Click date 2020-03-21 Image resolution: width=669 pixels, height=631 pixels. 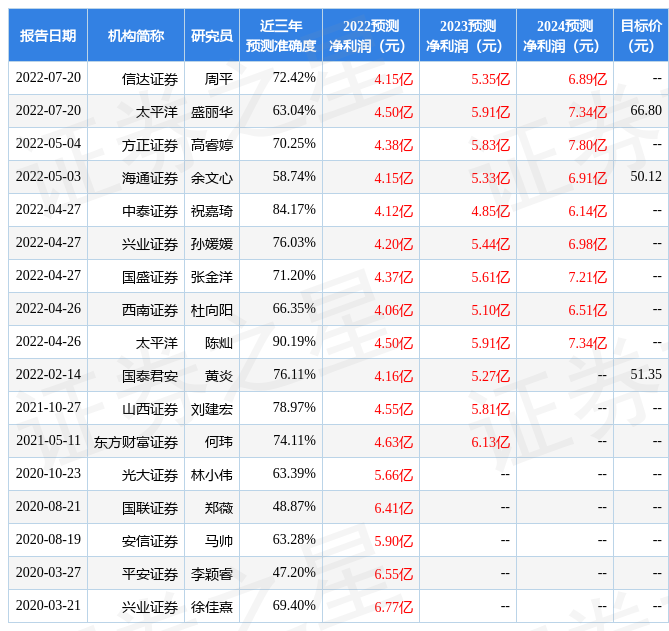pyautogui.click(x=48, y=605)
